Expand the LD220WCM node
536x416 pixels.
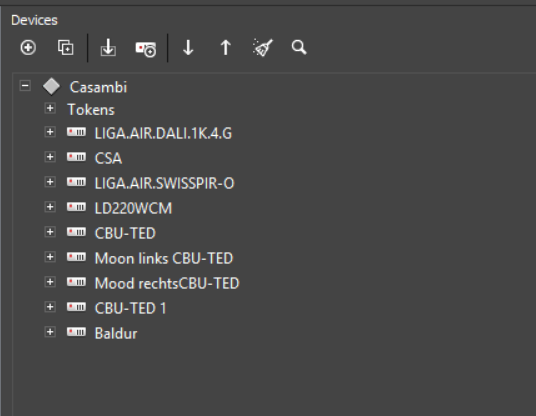(x=50, y=207)
